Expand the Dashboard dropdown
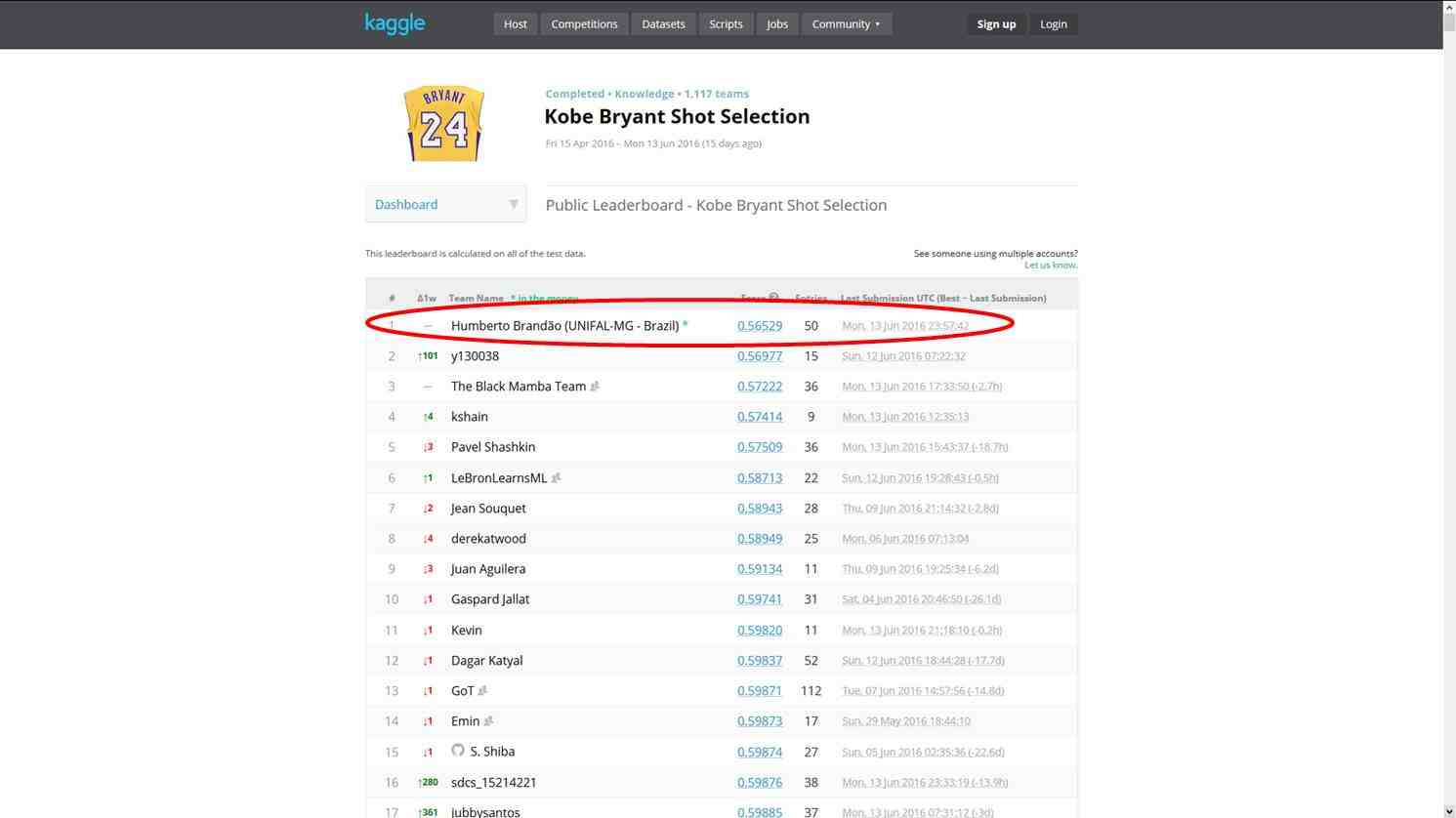The image size is (1456, 818). coord(445,204)
